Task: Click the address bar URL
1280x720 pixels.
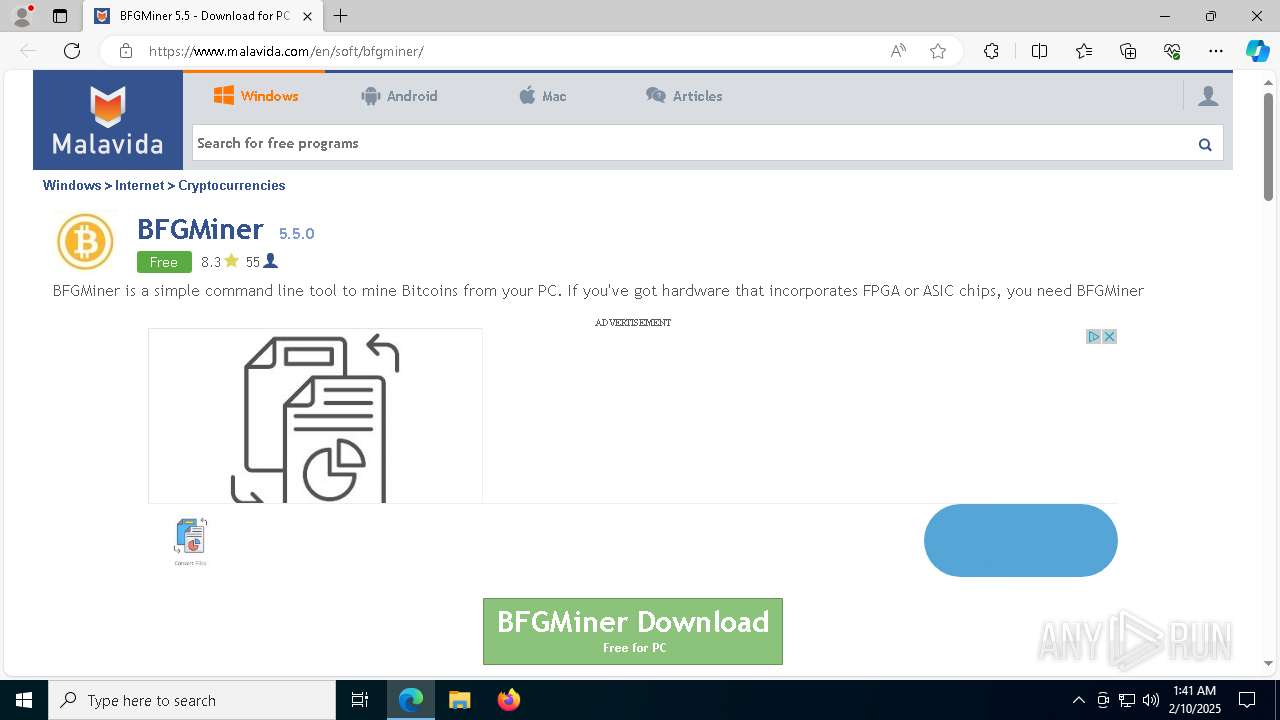Action: (286, 51)
